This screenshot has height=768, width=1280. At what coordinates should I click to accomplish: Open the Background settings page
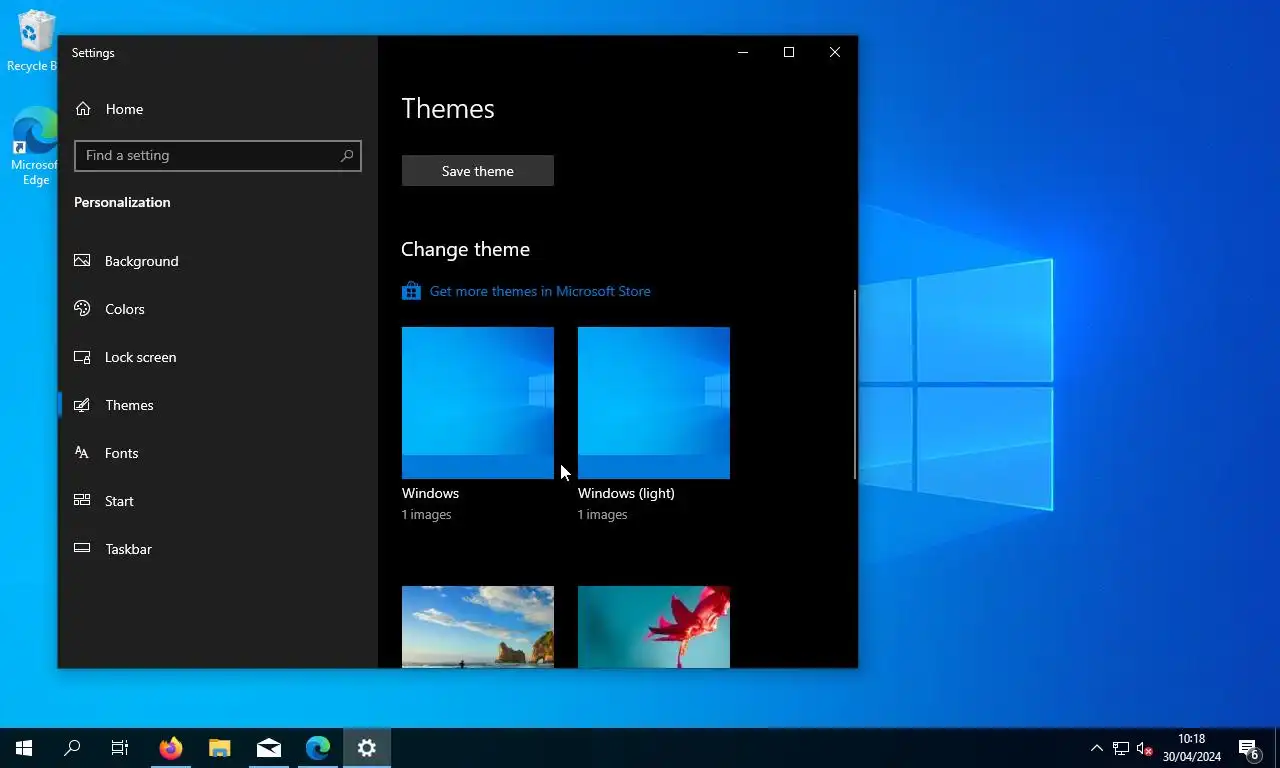click(x=218, y=261)
